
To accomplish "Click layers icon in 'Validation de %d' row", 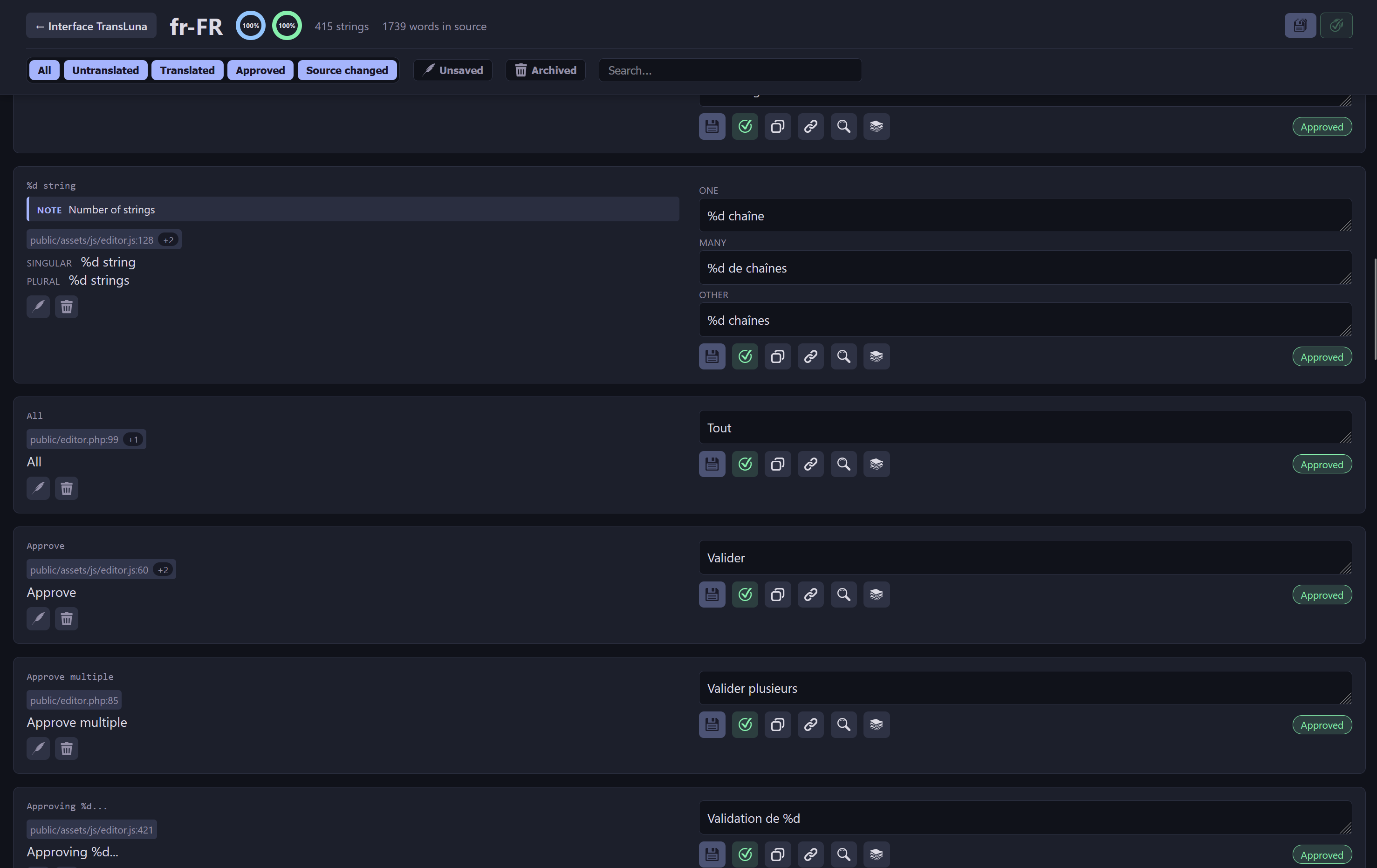I will tap(876, 854).
